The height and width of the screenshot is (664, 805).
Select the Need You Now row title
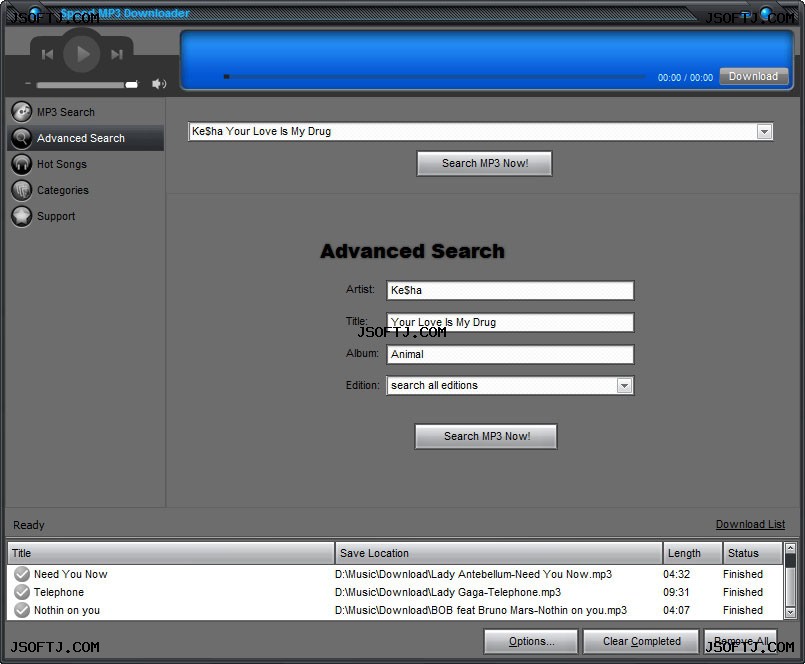[x=71, y=574]
